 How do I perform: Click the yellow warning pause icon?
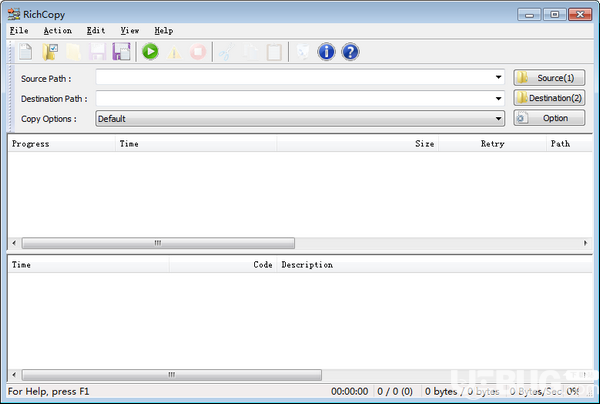(x=174, y=52)
